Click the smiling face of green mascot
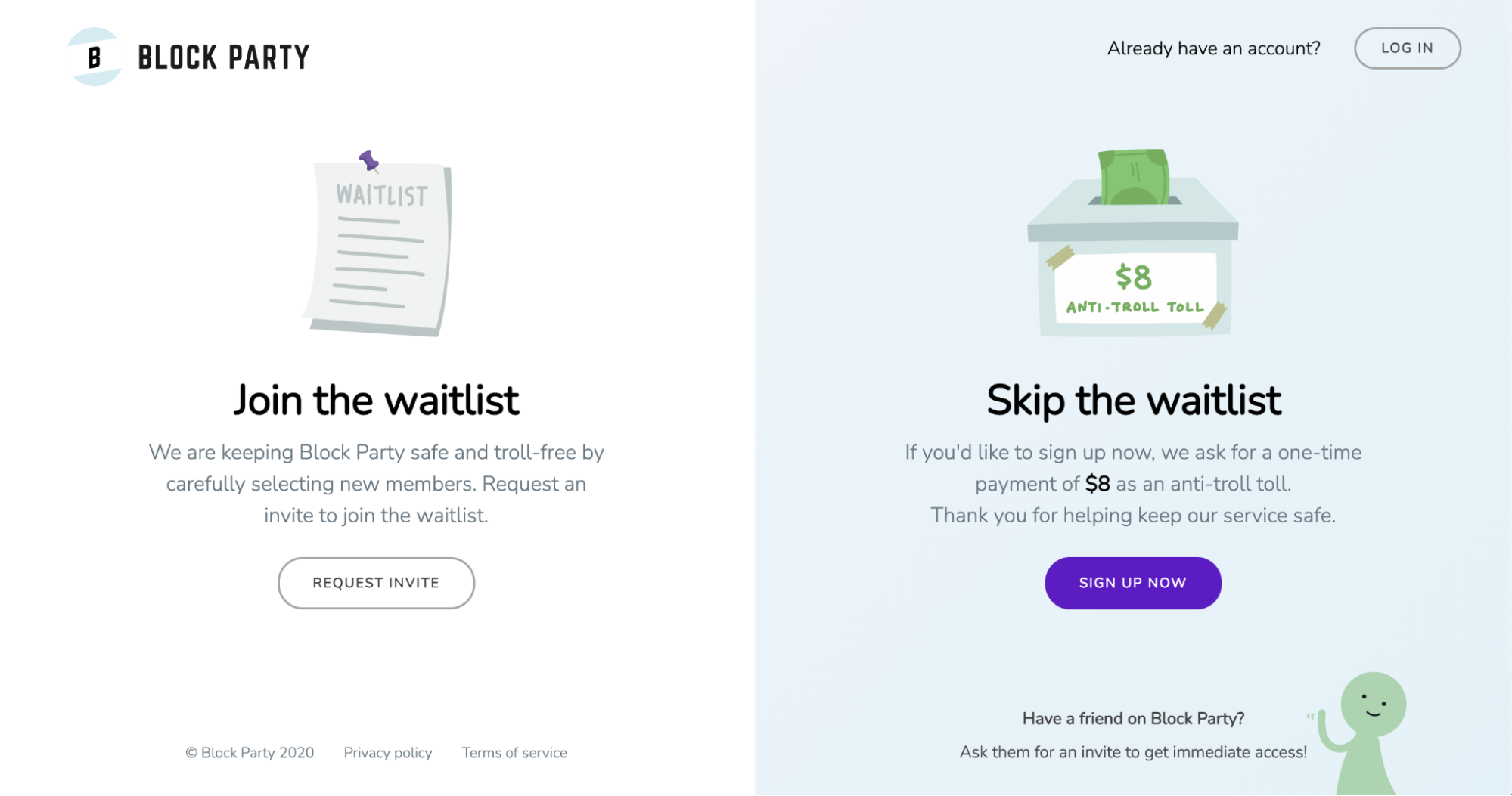The image size is (1512, 796). [x=1373, y=705]
